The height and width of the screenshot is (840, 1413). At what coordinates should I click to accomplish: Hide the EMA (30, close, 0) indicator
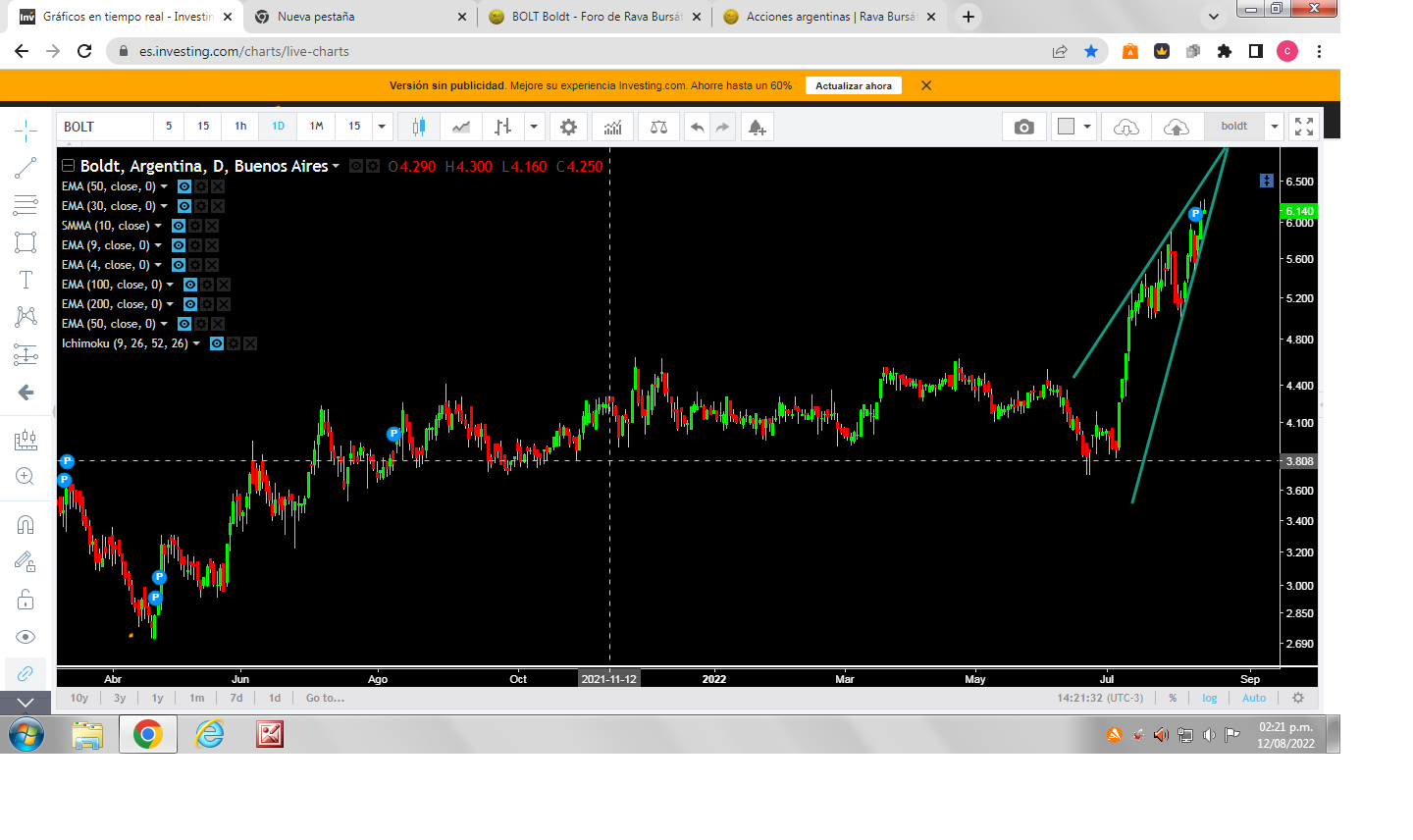click(x=184, y=206)
